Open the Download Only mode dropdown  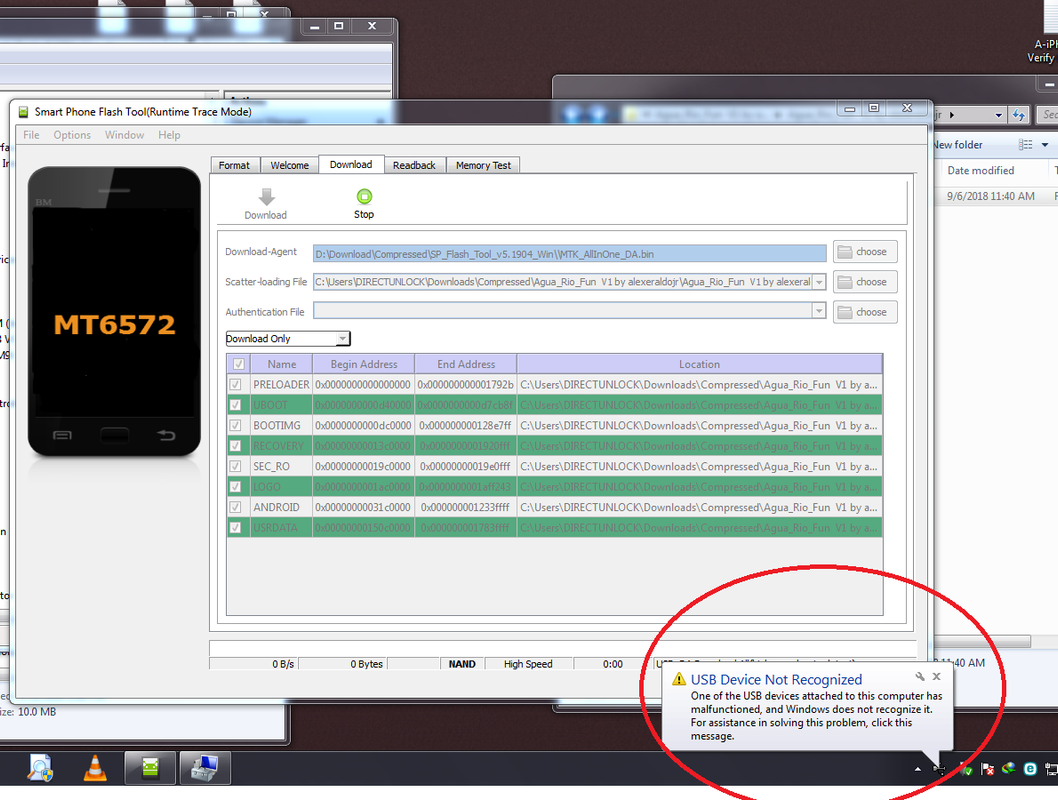pyautogui.click(x=288, y=339)
